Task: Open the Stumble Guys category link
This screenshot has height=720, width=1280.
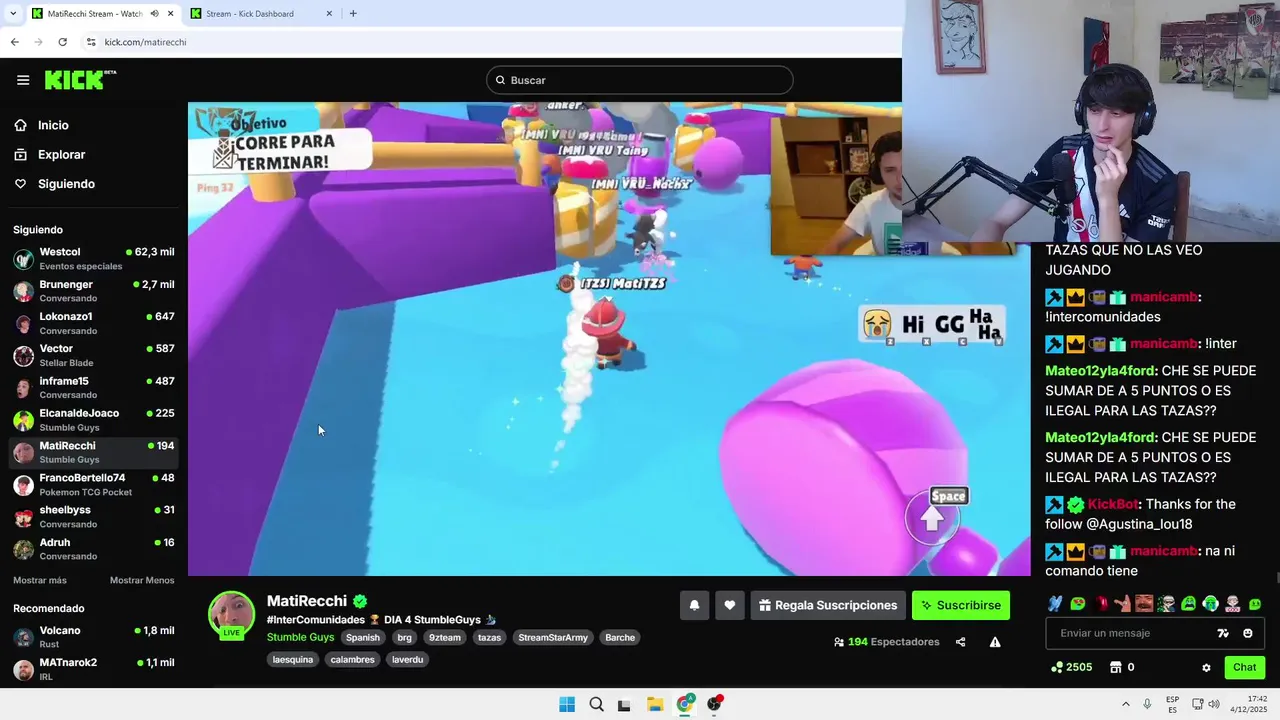Action: [x=300, y=637]
